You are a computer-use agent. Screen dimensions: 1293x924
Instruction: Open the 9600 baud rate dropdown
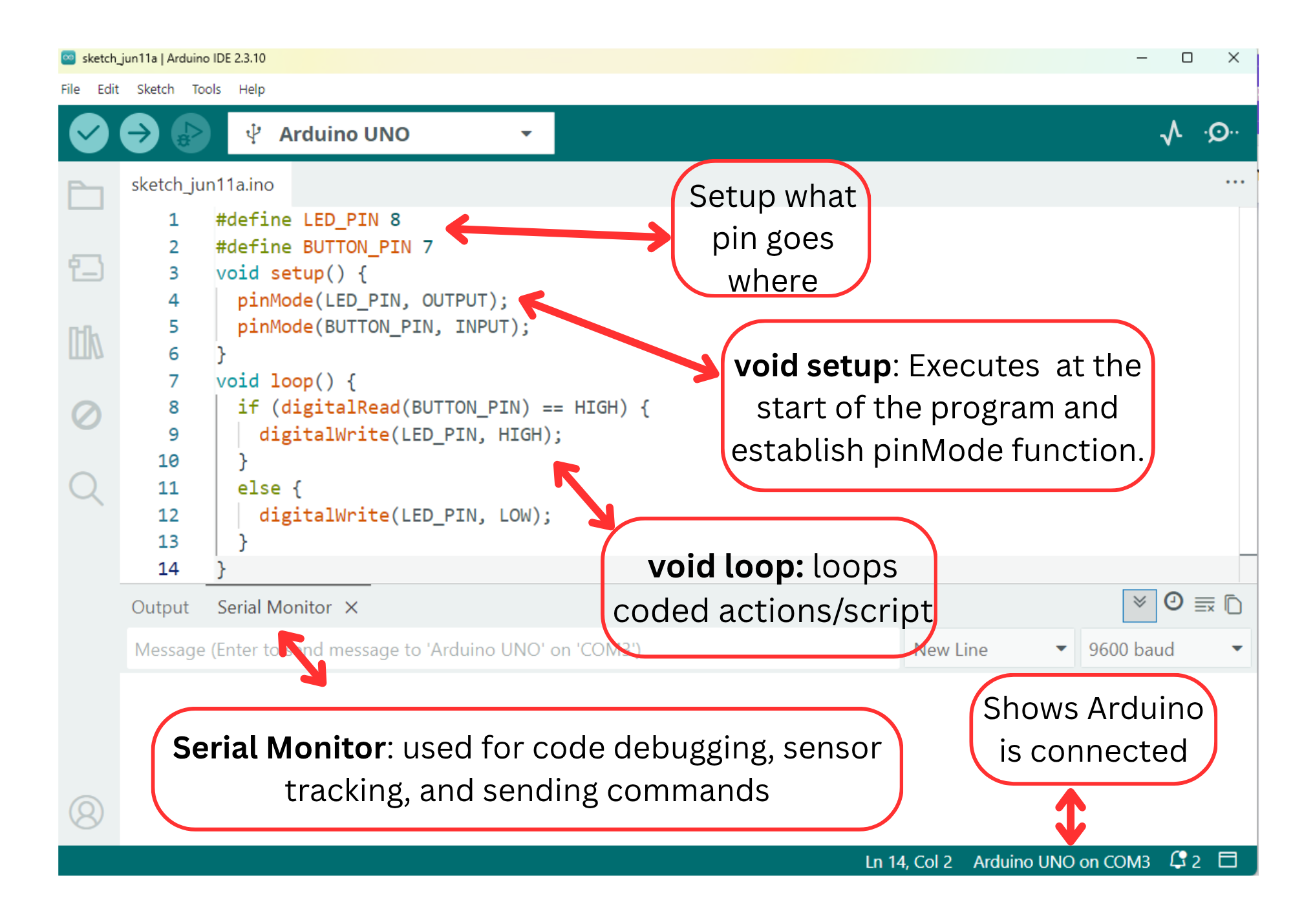pyautogui.click(x=1165, y=649)
